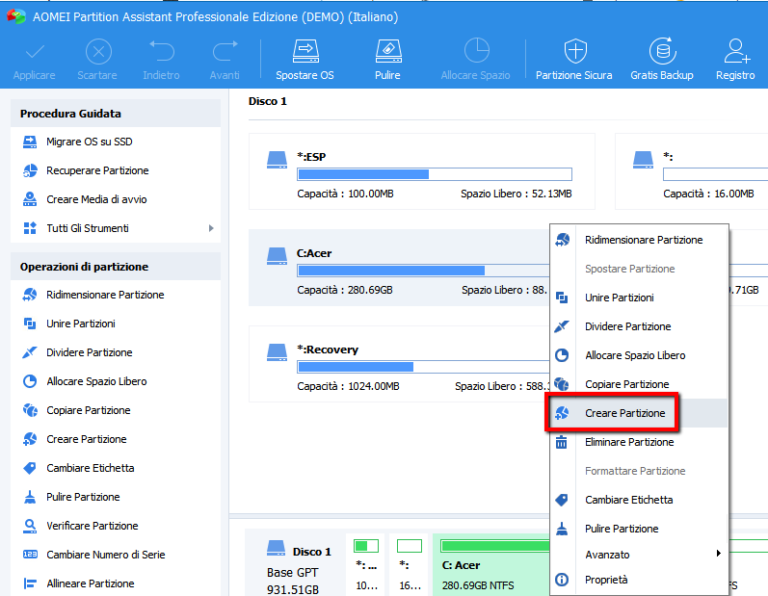Select the *:Recovery partition card
Screen dimensions: 768x596
coord(399,364)
